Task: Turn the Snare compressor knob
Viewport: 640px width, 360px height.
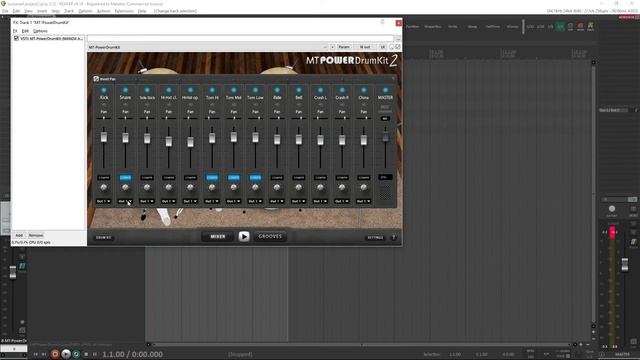Action: coord(125,187)
